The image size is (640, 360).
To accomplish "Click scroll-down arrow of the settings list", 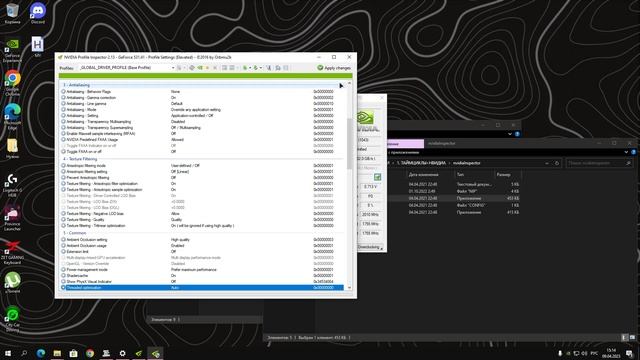I will [349, 288].
